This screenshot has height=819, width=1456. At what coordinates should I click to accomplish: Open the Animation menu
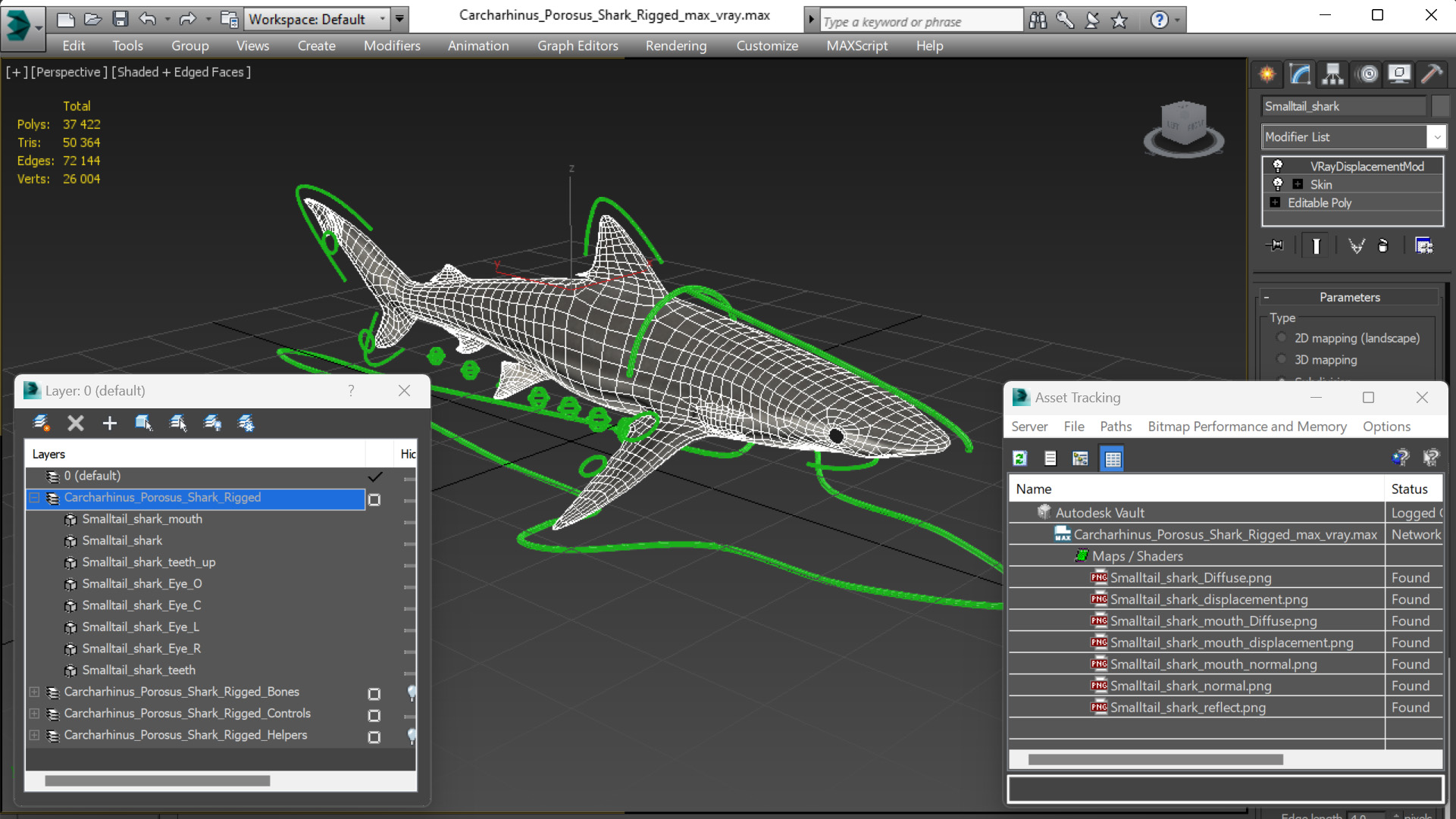pyautogui.click(x=478, y=45)
